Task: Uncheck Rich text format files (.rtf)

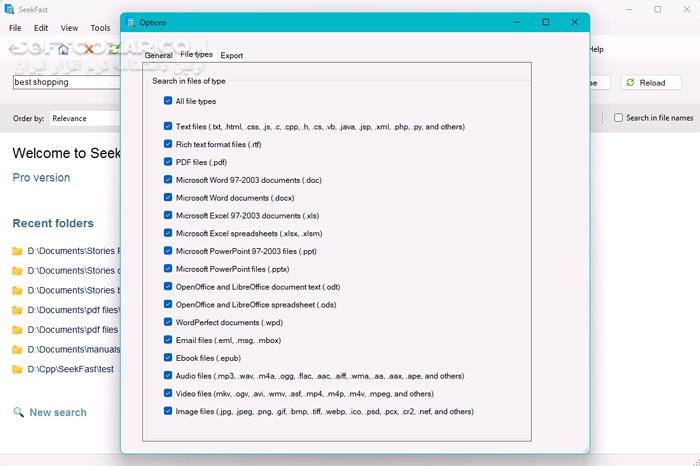Action: [x=168, y=144]
